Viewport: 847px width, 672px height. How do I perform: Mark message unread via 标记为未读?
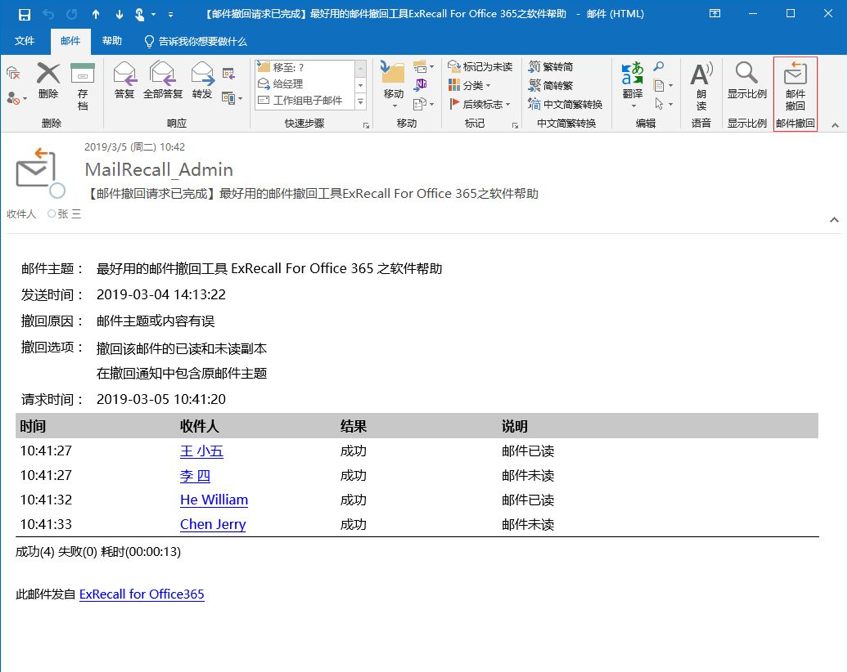480,66
